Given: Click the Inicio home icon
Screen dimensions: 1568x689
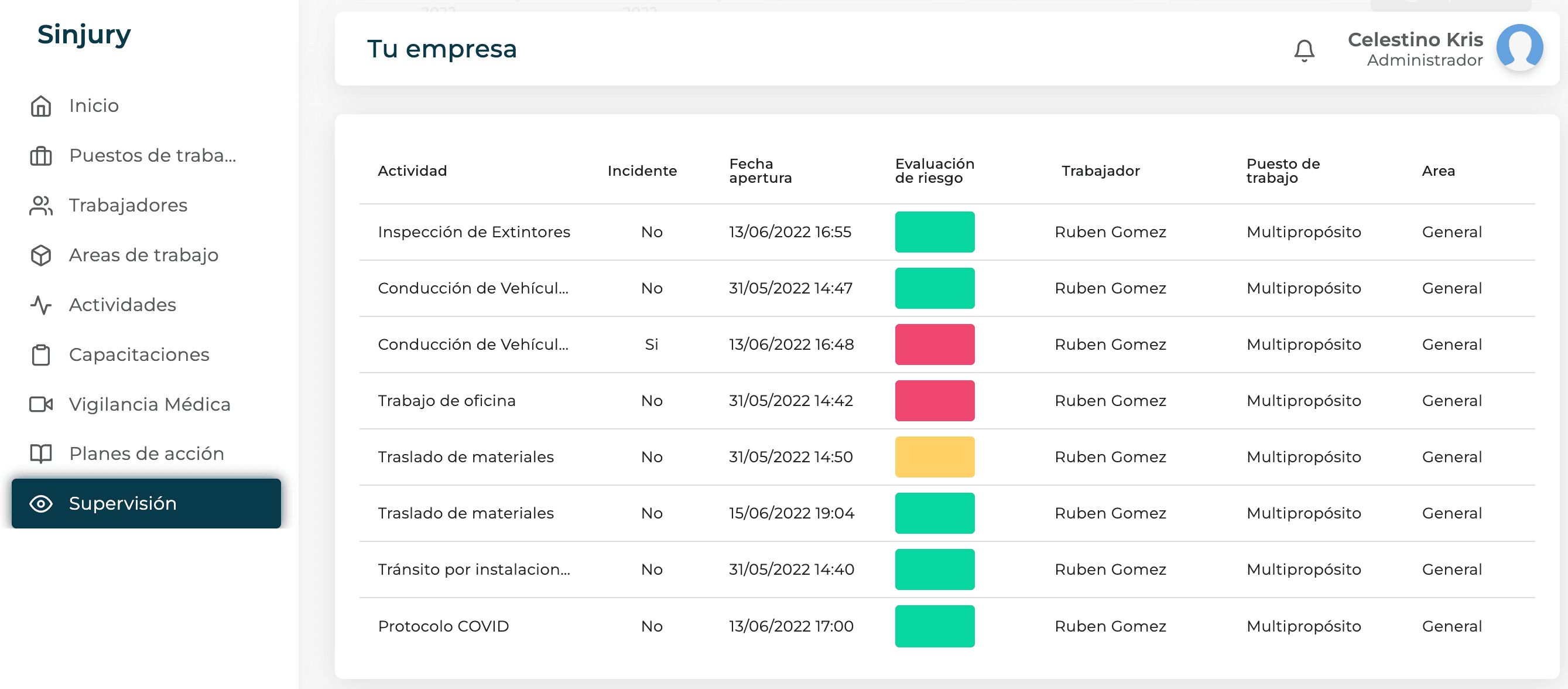Looking at the screenshot, I should click(x=41, y=106).
